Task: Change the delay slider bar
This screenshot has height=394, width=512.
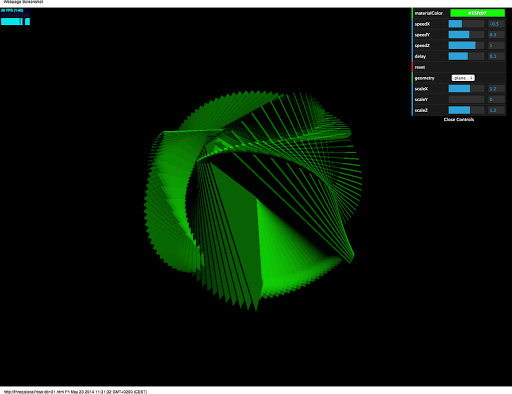Action: click(466, 56)
